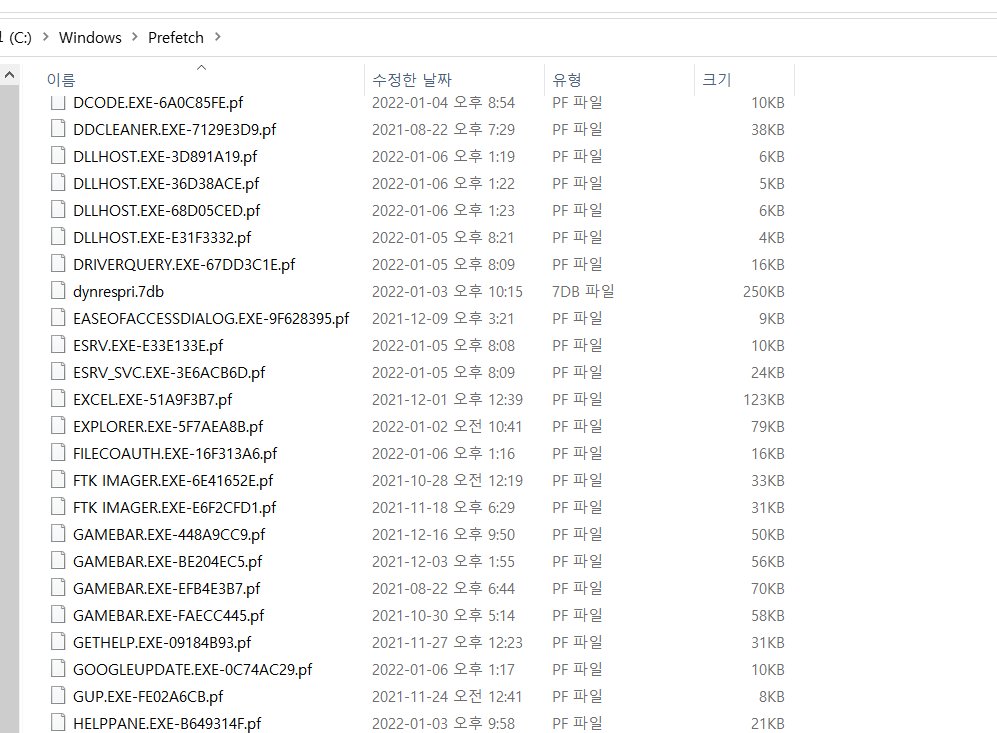Select file name EASEOFACCESSDIALOG.EXE-9F628395.pf

[x=211, y=319]
